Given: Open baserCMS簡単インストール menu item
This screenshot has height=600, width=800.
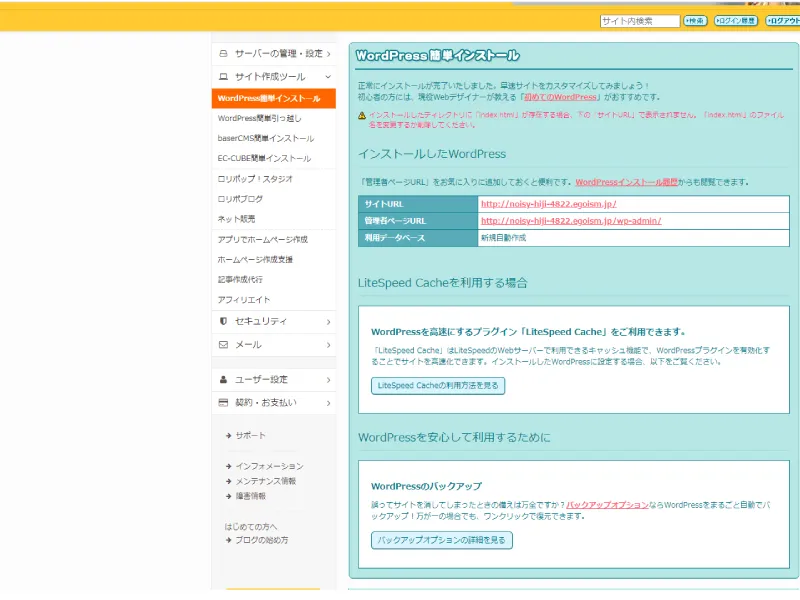Looking at the screenshot, I should click(266, 138).
